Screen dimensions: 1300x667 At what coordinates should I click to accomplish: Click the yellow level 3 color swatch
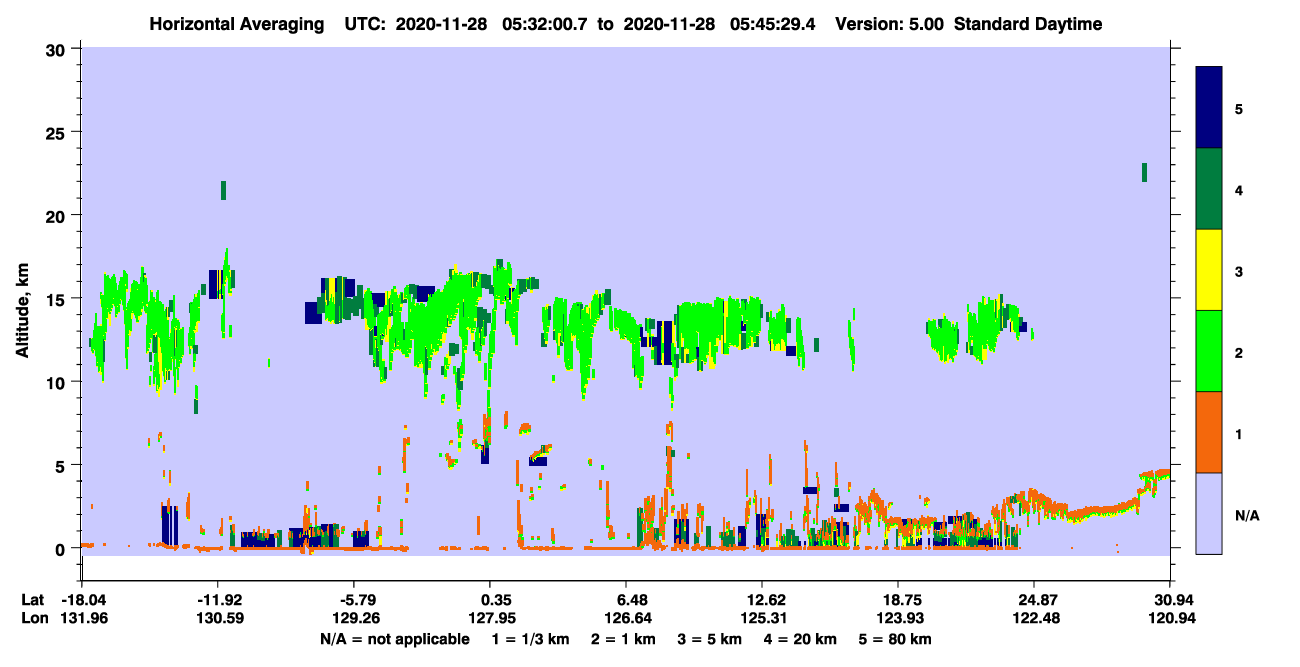coord(1209,270)
